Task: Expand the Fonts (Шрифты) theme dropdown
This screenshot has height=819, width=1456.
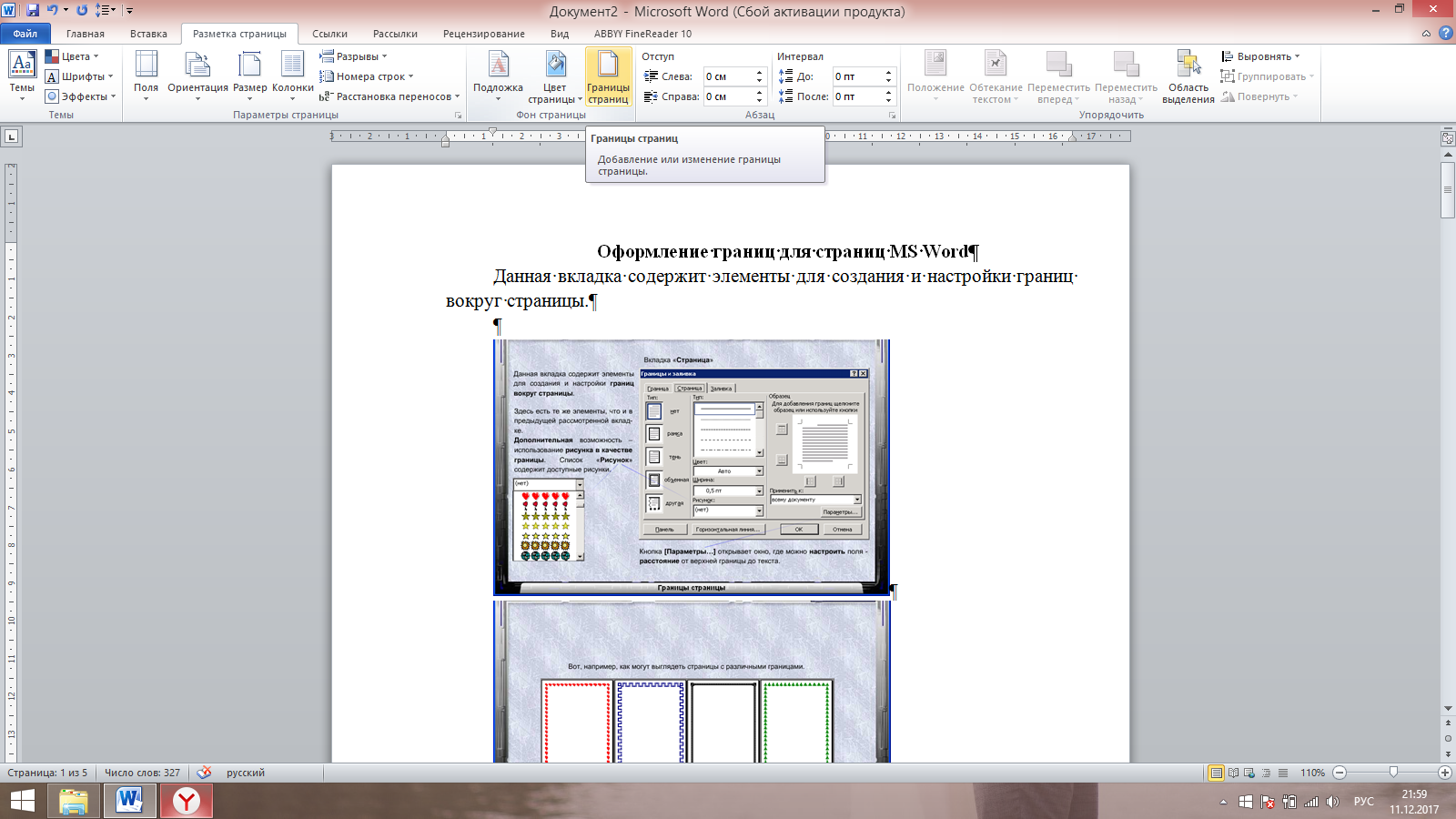Action: (x=80, y=76)
